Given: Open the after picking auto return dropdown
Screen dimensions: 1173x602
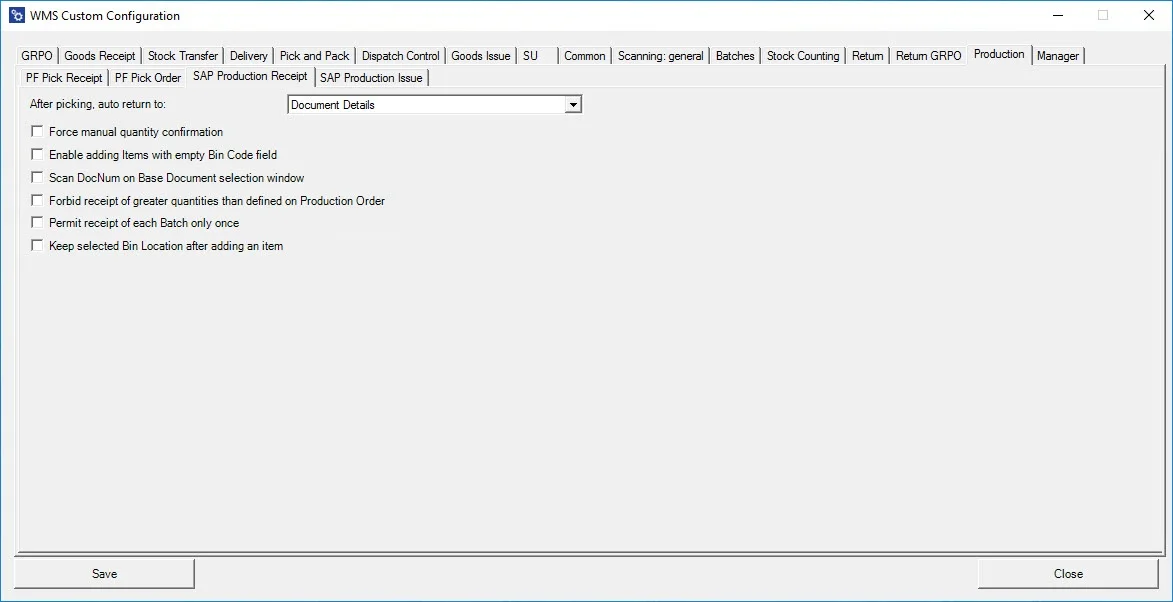Looking at the screenshot, I should [x=572, y=104].
